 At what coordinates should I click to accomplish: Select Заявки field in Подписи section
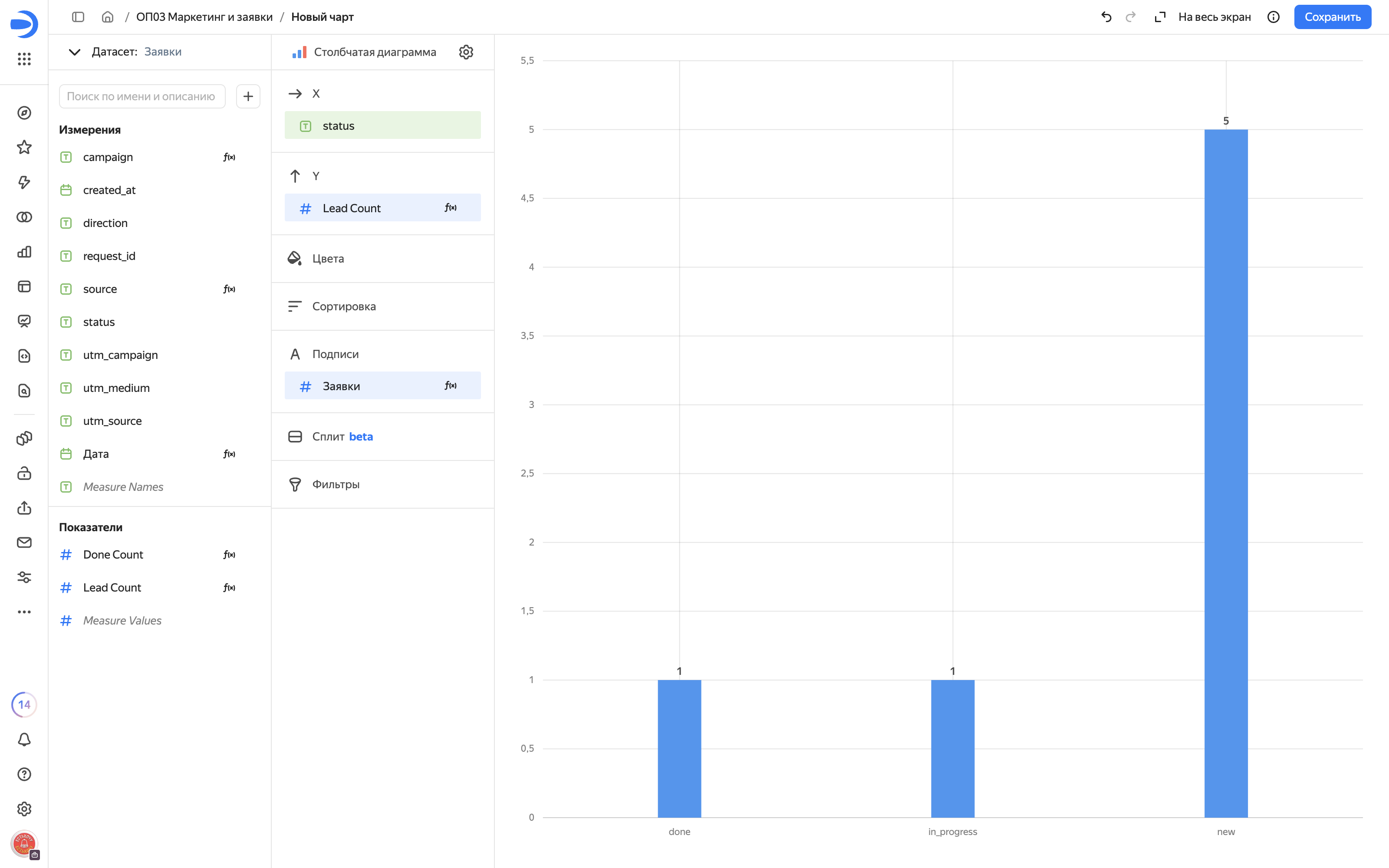point(382,386)
